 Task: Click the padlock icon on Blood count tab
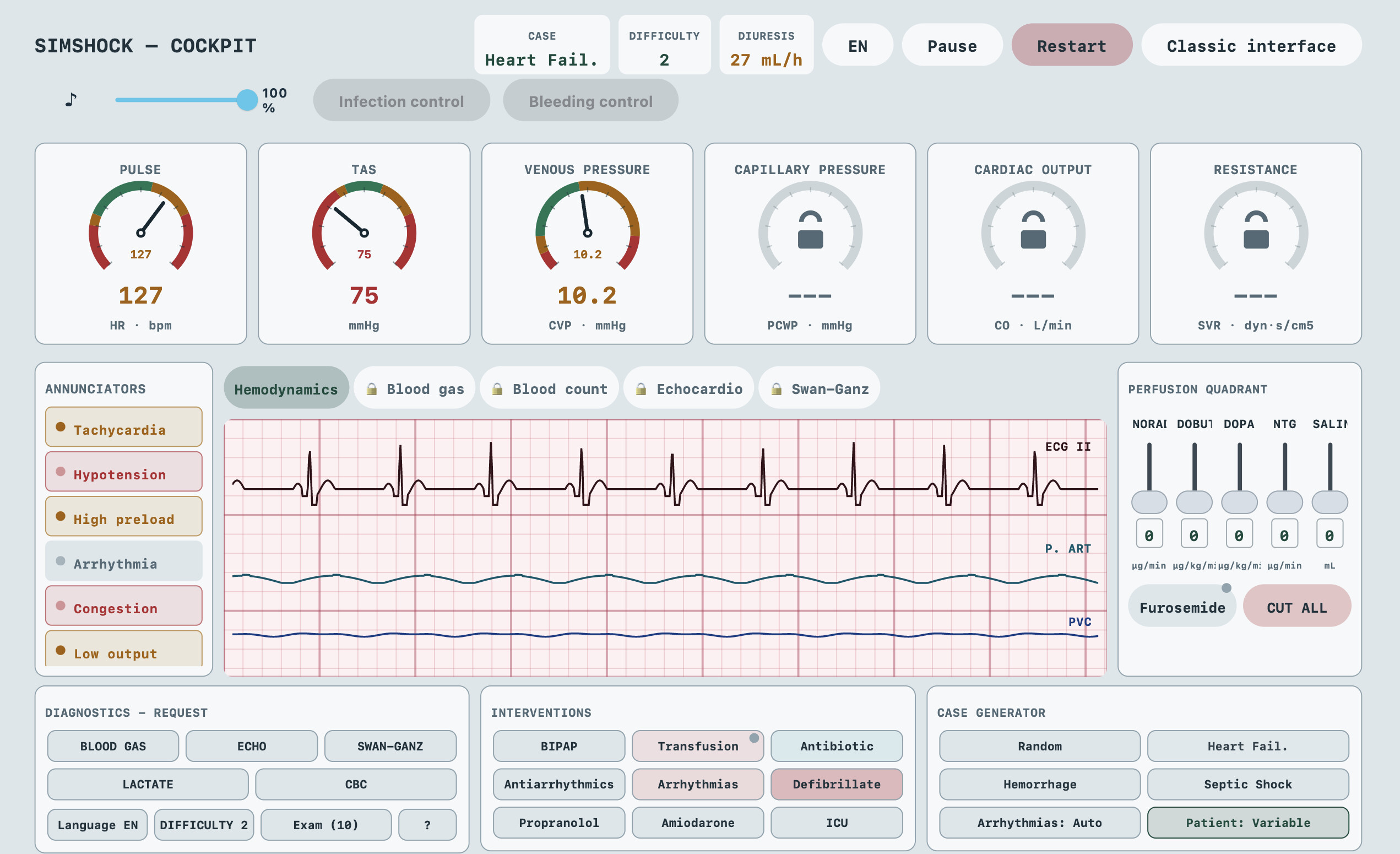pos(497,389)
